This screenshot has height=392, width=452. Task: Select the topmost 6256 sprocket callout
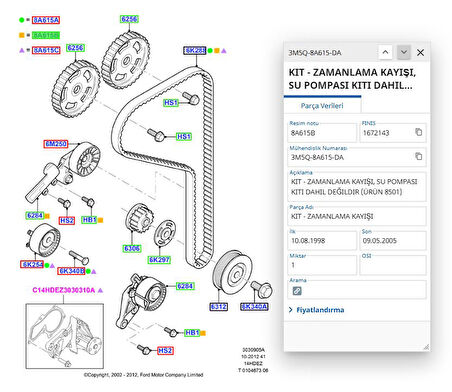(129, 19)
